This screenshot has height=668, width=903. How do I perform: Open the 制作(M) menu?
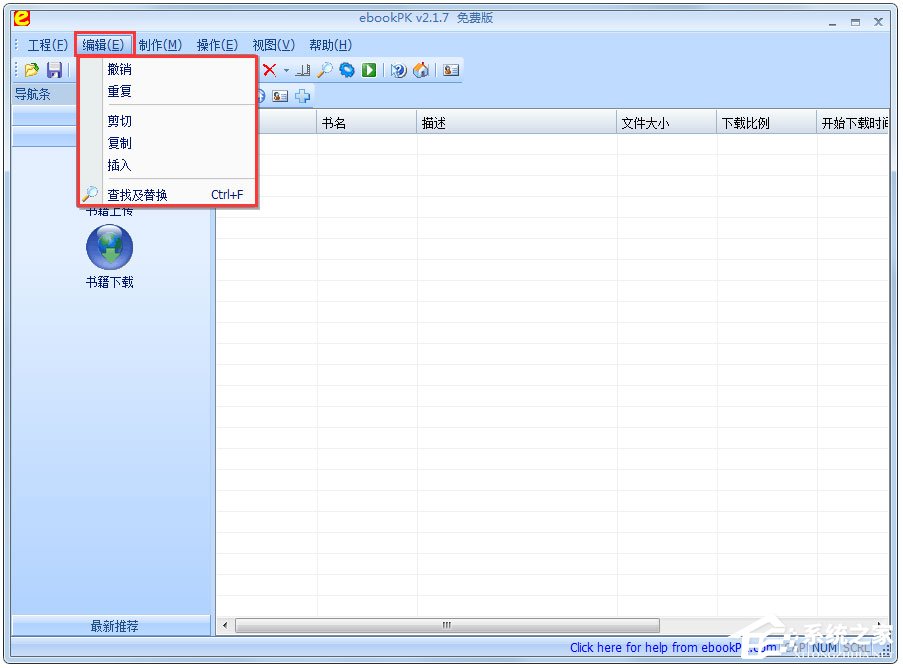tap(160, 45)
